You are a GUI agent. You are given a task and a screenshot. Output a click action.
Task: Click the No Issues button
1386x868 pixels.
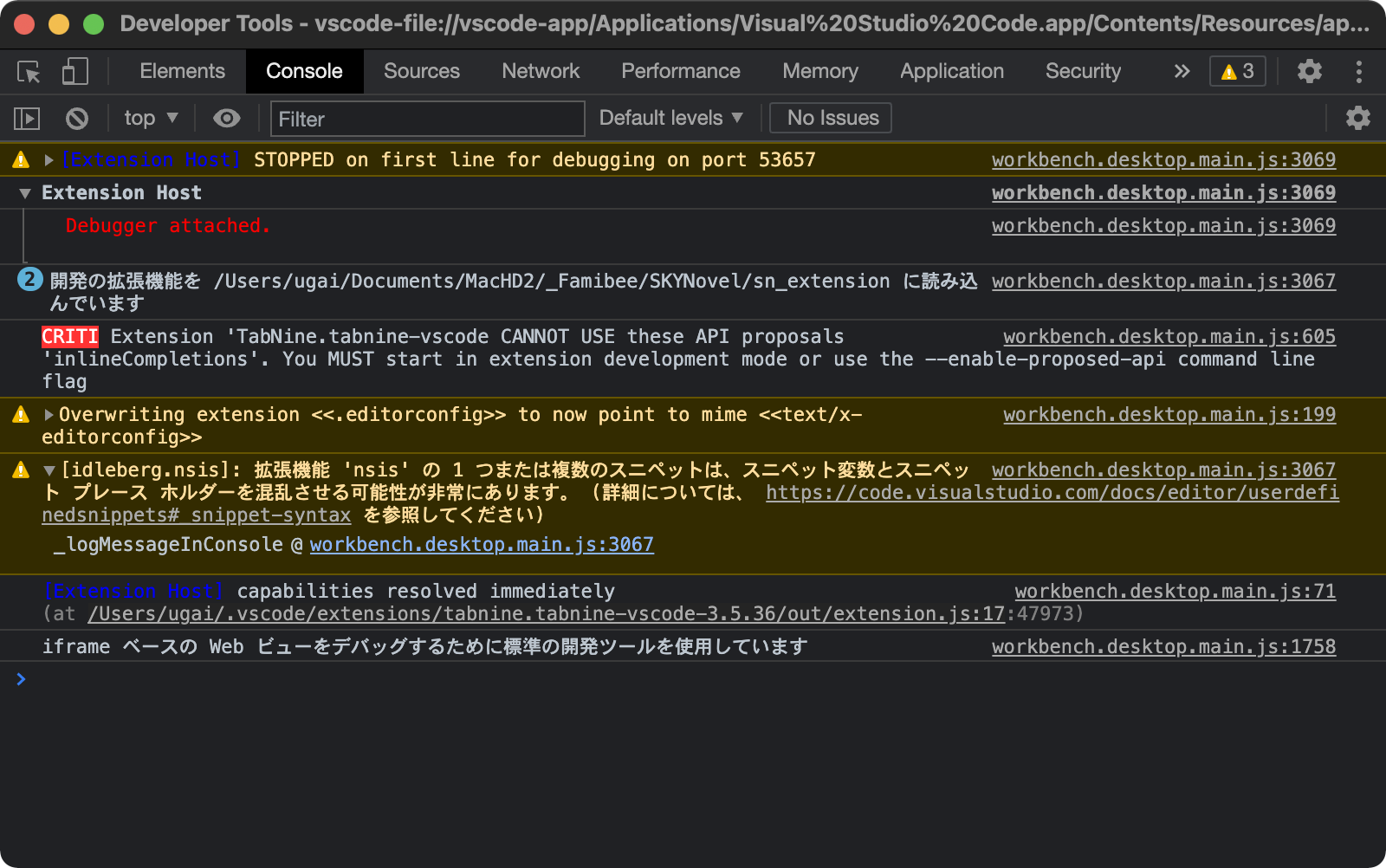(831, 118)
